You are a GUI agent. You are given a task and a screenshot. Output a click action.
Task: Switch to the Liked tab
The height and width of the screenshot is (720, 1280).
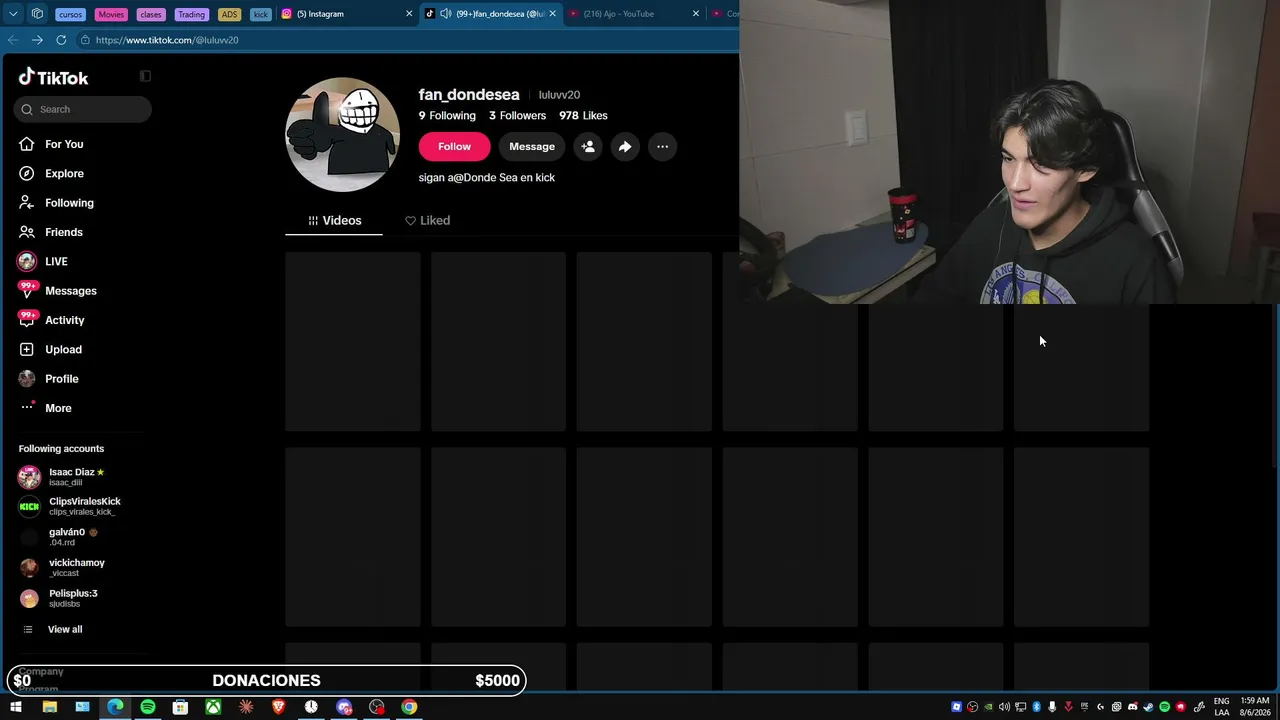pos(427,220)
